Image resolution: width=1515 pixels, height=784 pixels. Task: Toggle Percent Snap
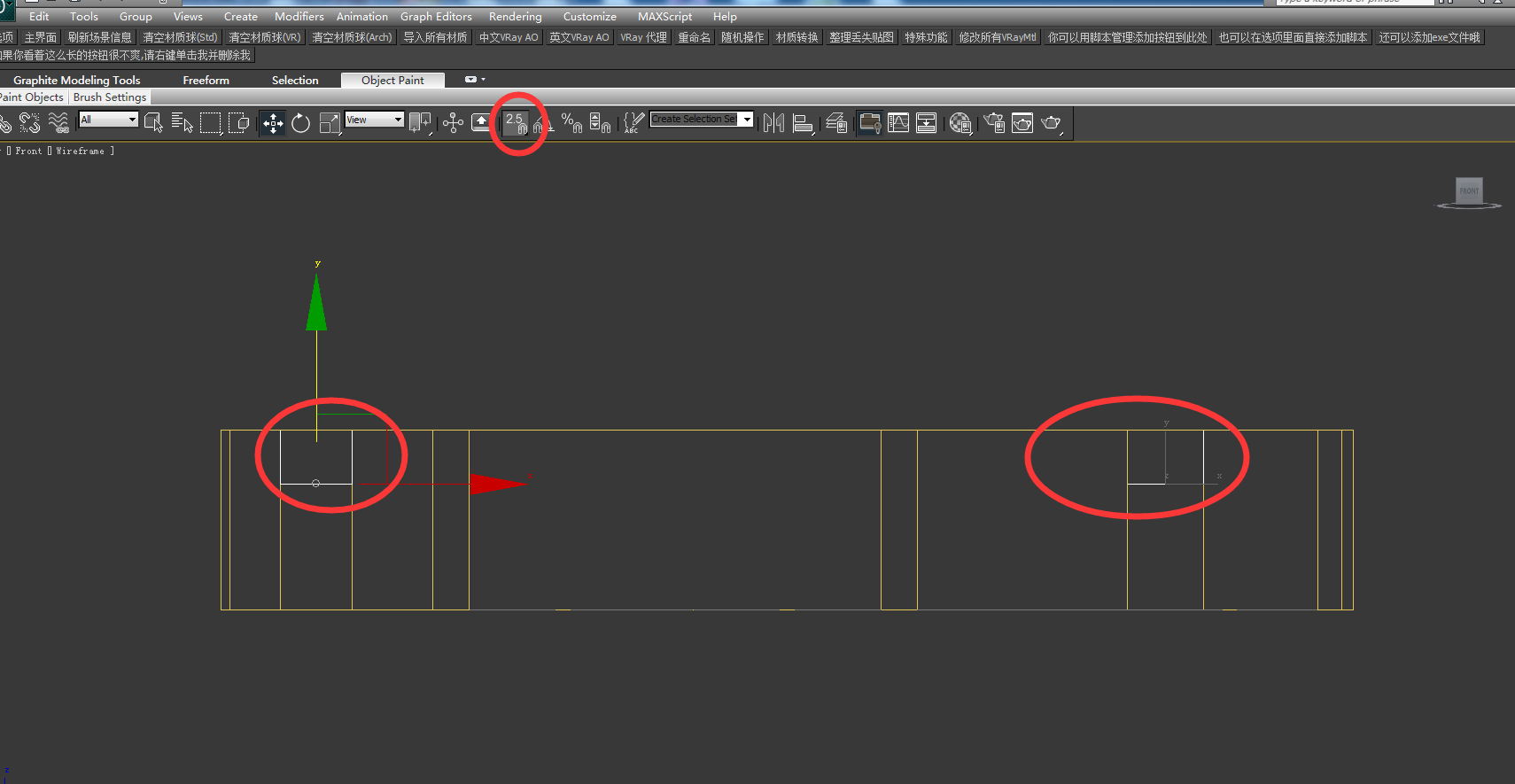[571, 123]
